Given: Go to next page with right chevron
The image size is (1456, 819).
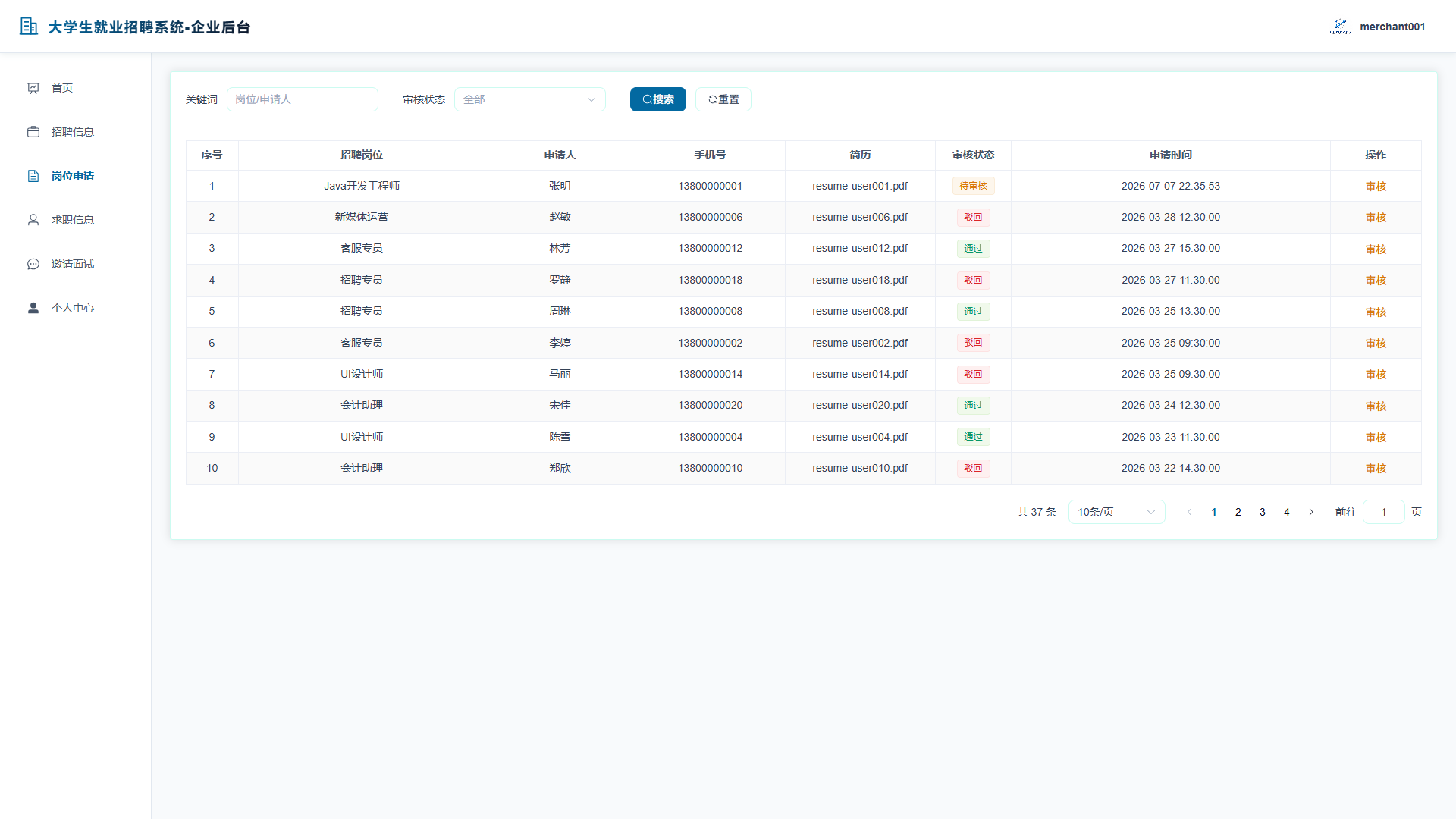Looking at the screenshot, I should (1311, 512).
